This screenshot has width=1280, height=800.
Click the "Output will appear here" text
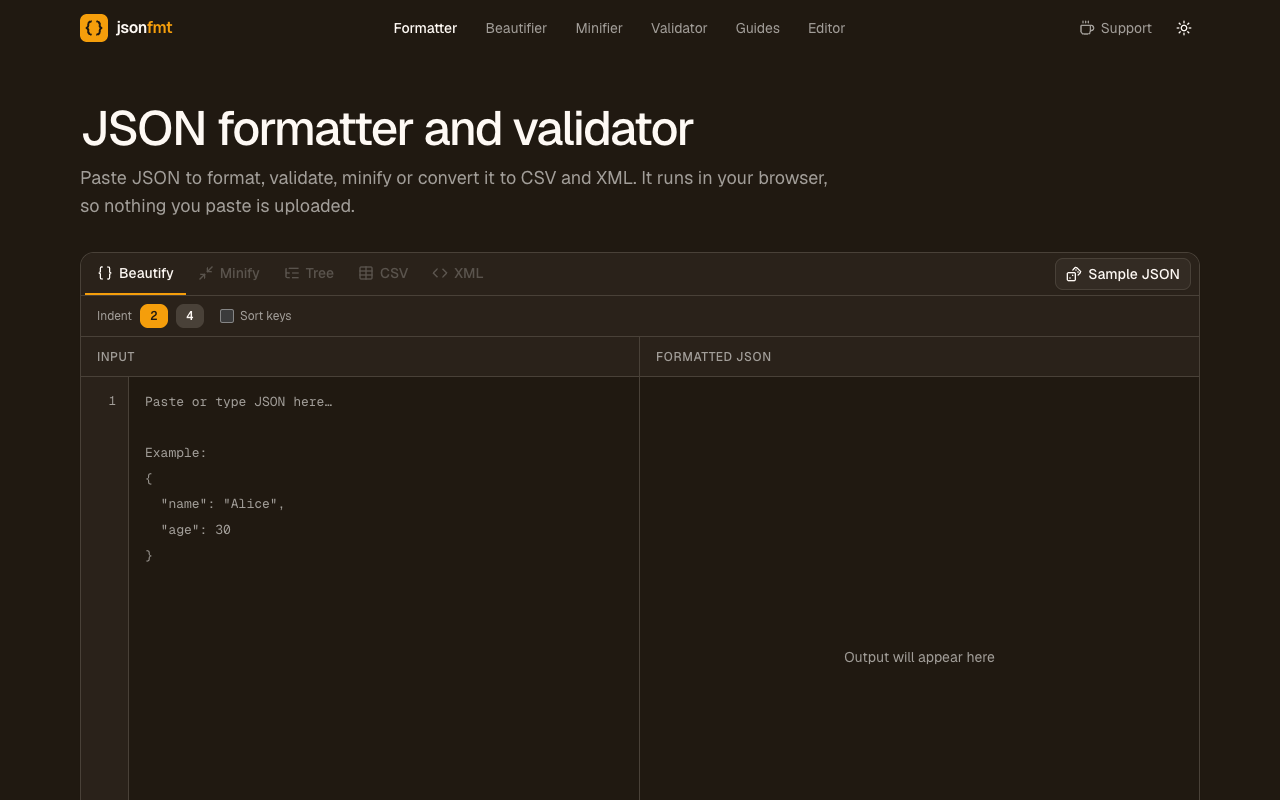click(919, 657)
